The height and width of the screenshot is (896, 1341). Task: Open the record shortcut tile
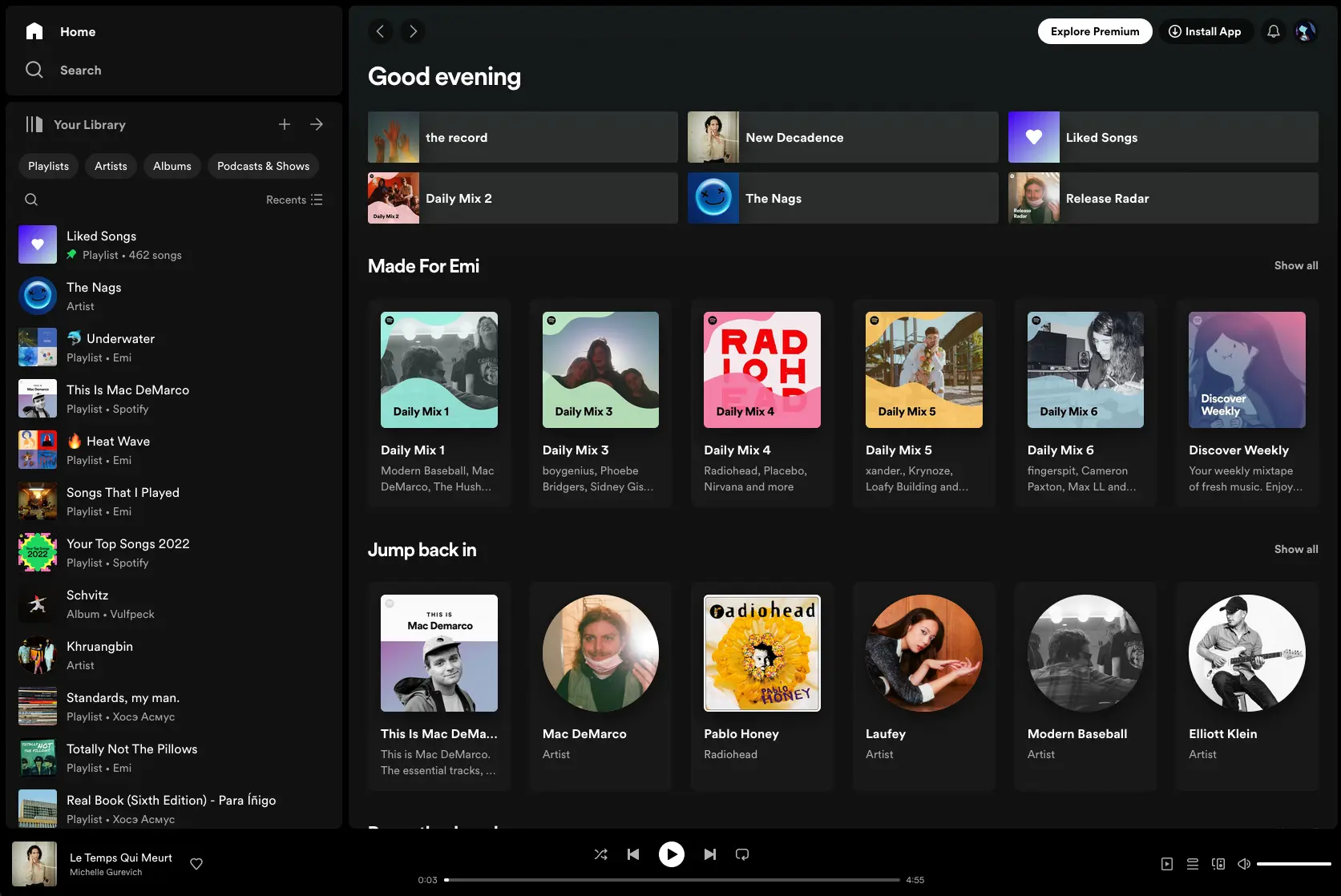523,137
